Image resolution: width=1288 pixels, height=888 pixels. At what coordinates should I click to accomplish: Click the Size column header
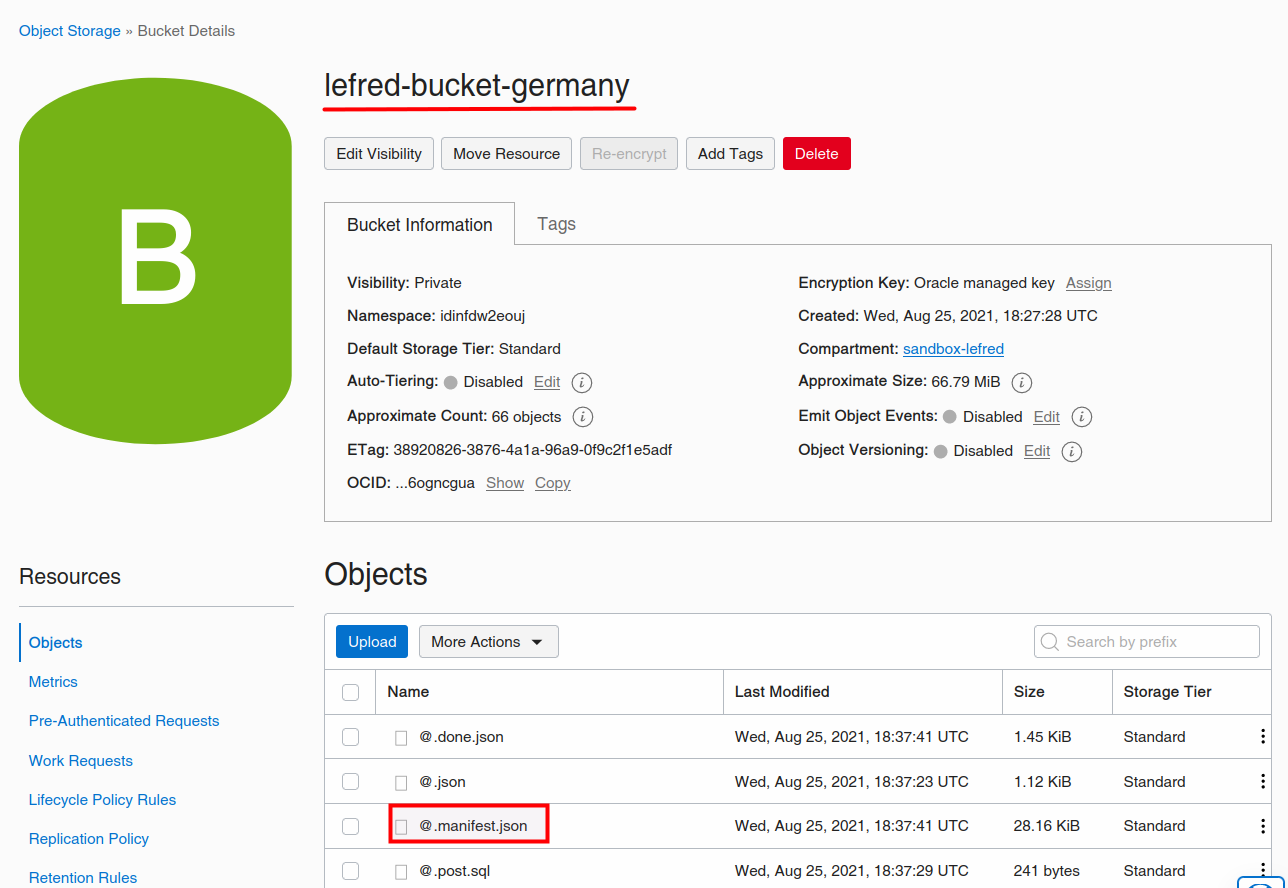tap(1029, 692)
